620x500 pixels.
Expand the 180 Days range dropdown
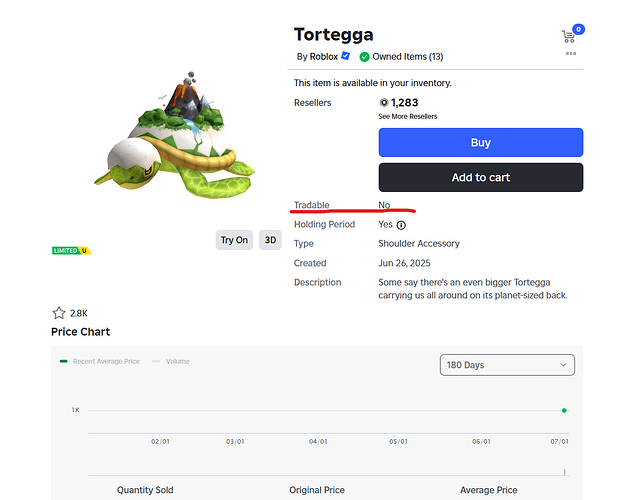point(508,365)
